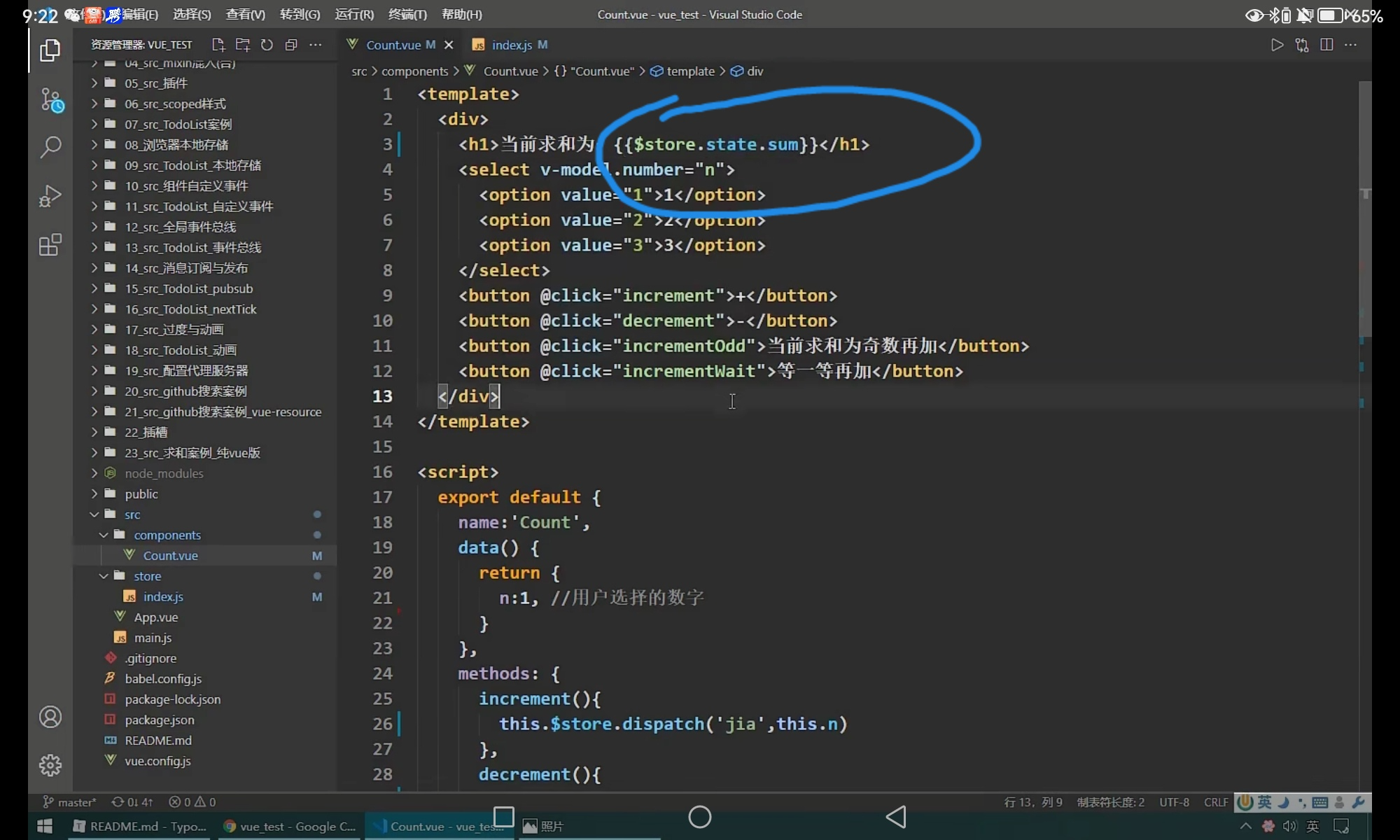Open the Explorer view in activity bar

(x=50, y=50)
